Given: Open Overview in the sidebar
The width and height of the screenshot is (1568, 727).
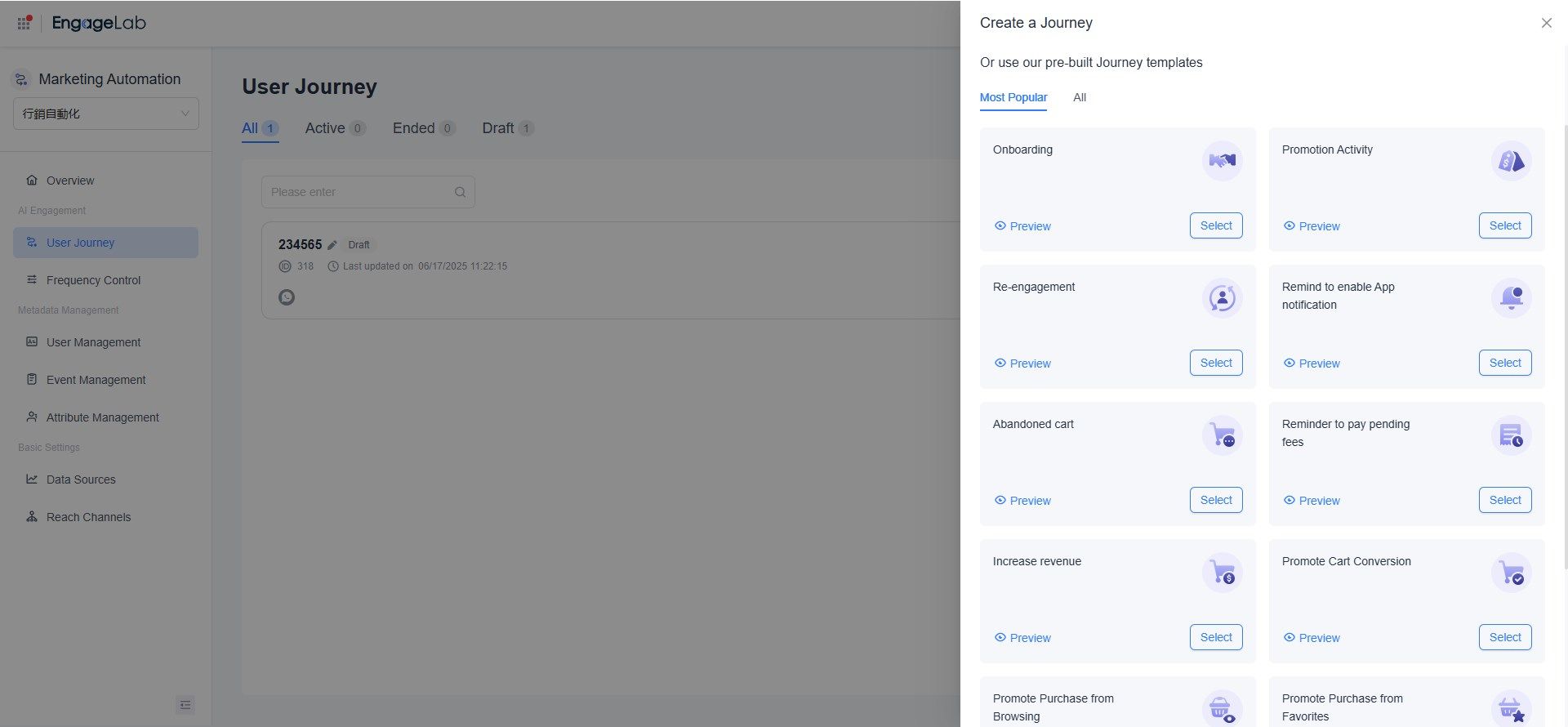Looking at the screenshot, I should point(105,181).
